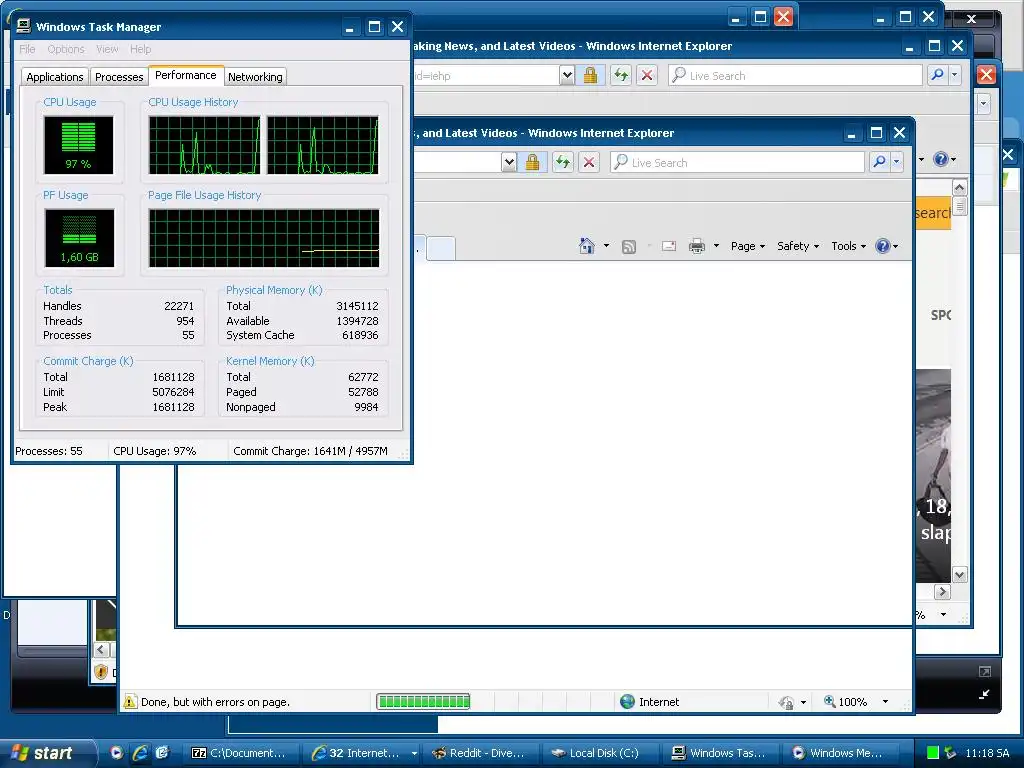Viewport: 1024px width, 768px height.
Task: Click the yellow warning icon in the IE status bar
Action: click(129, 701)
